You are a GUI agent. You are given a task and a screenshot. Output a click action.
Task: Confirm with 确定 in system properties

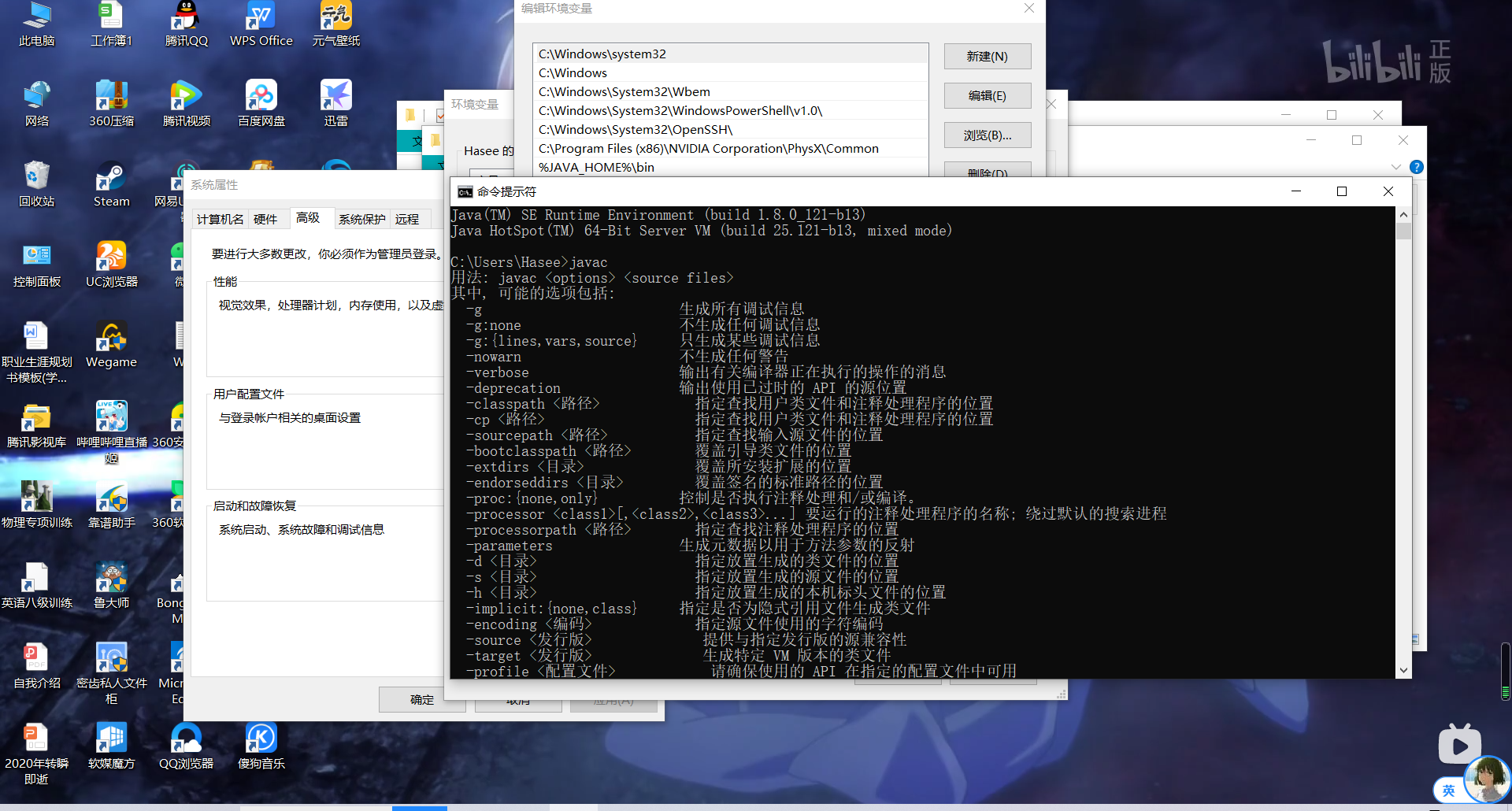[422, 700]
